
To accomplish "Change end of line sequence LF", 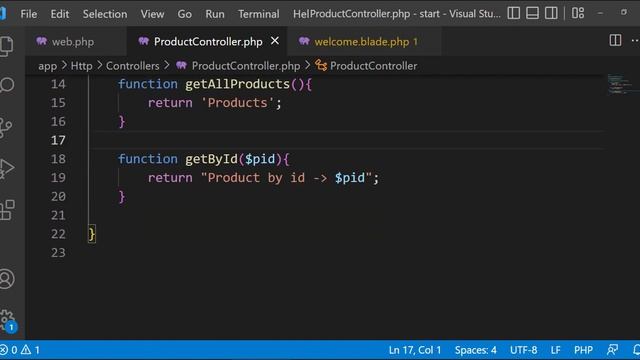I will point(555,350).
